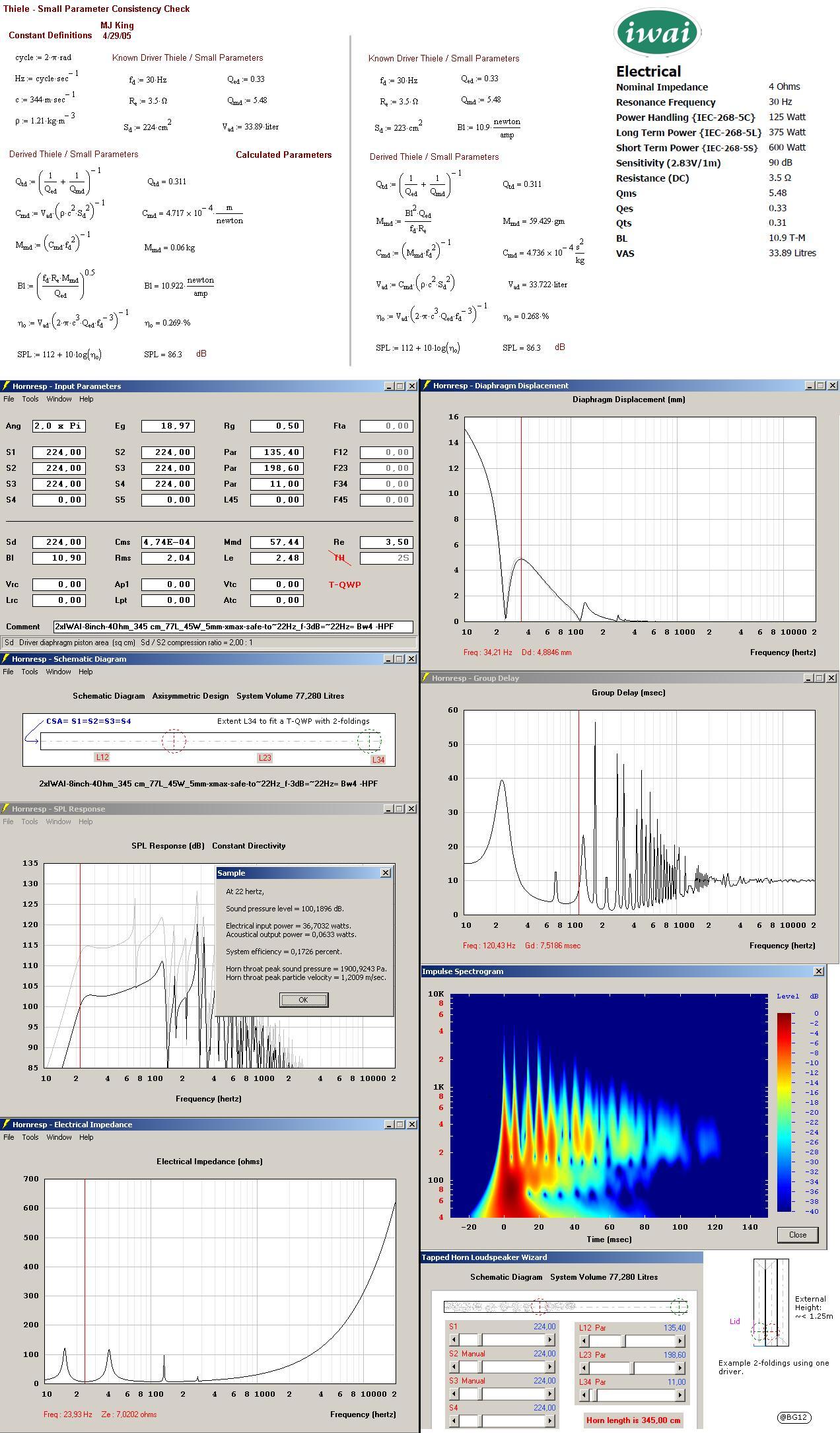Click the Par field showing 198,60
Viewport: 840px width, 1433px height.
pos(277,468)
